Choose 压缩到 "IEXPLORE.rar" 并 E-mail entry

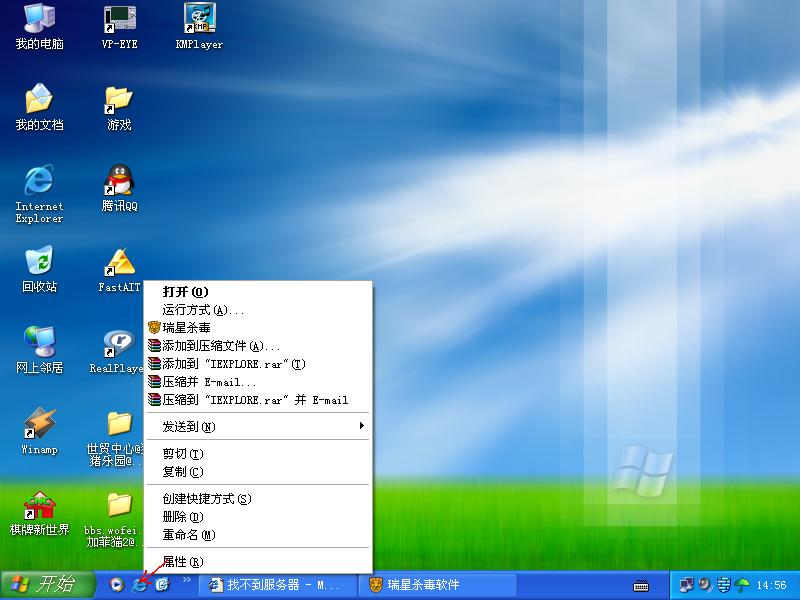258,400
